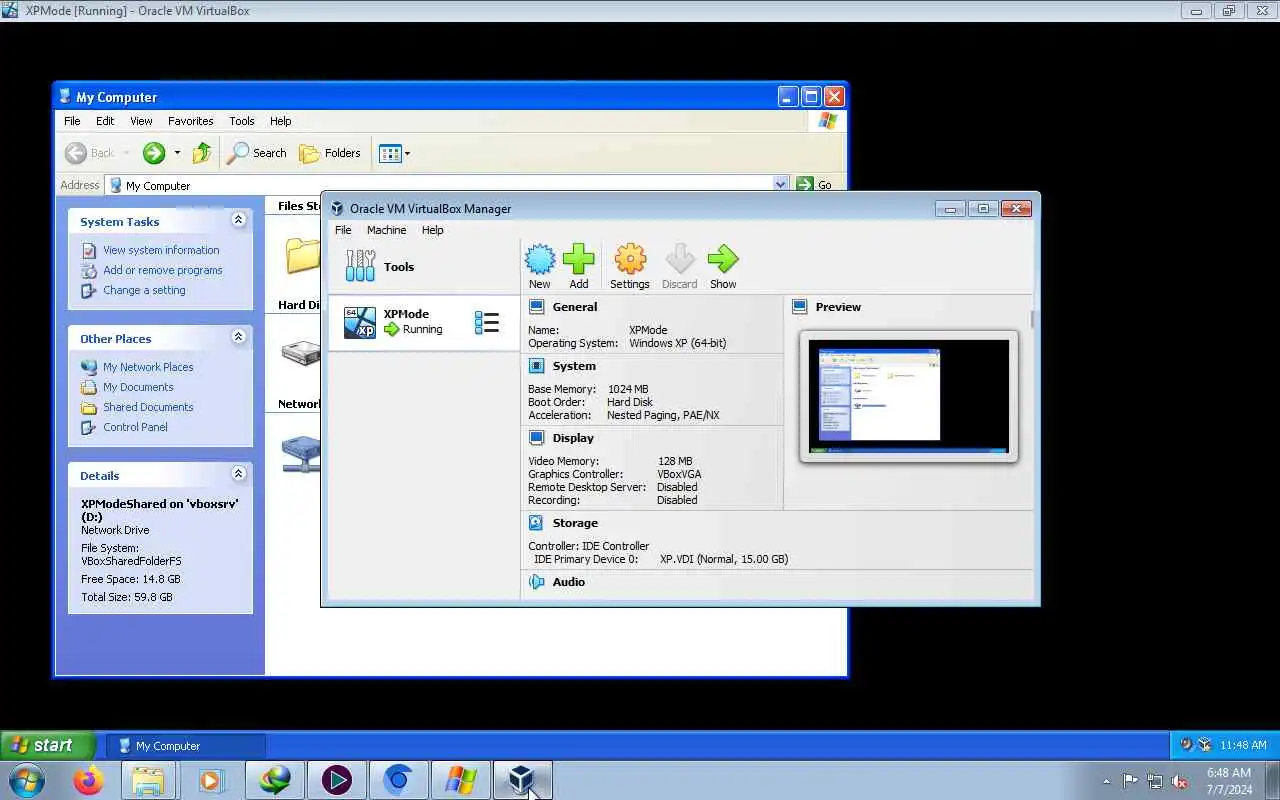1280x800 pixels.
Task: Click My Computer taskbar button in XP
Action: click(x=186, y=746)
